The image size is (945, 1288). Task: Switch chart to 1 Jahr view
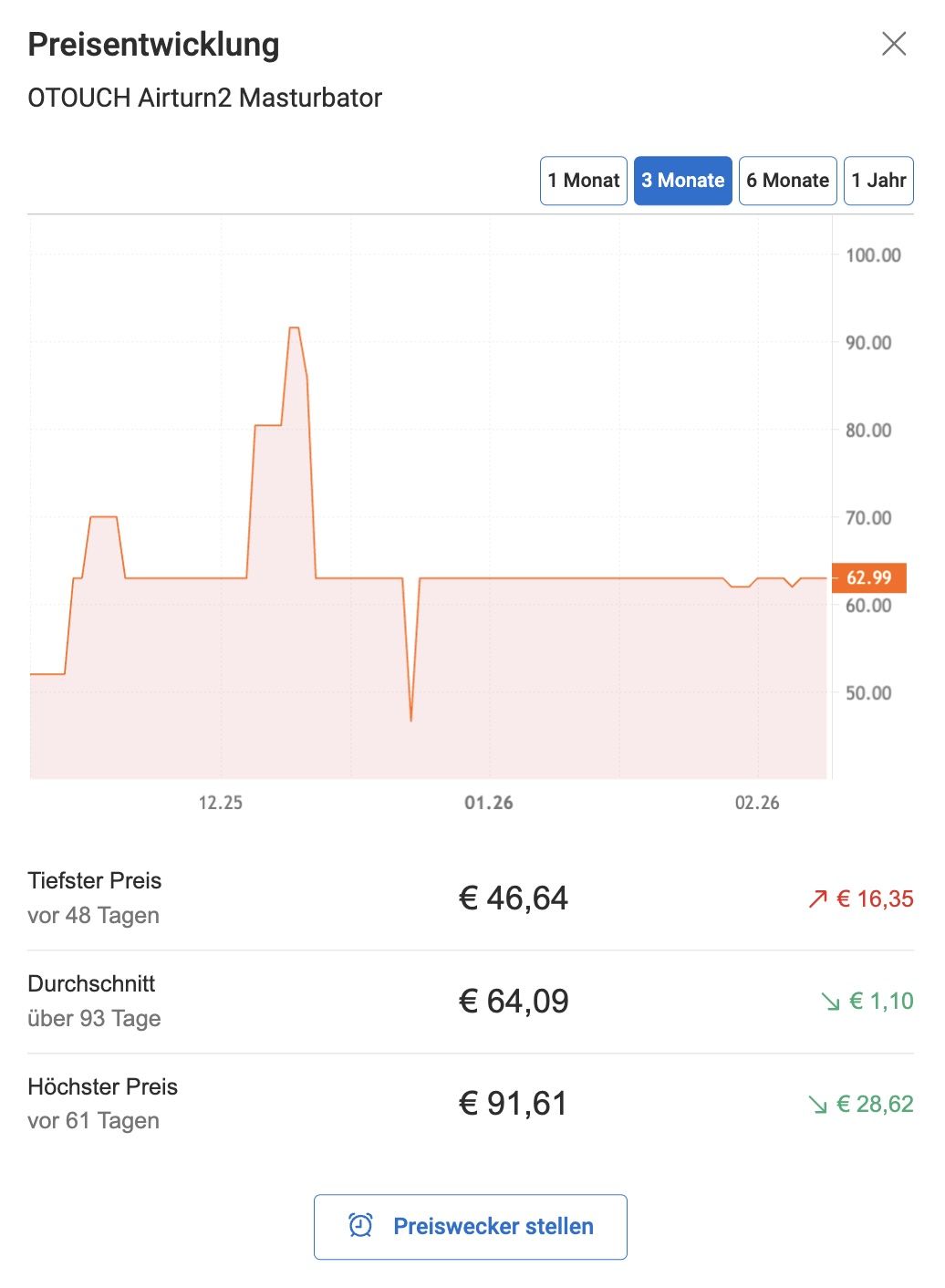(x=878, y=181)
